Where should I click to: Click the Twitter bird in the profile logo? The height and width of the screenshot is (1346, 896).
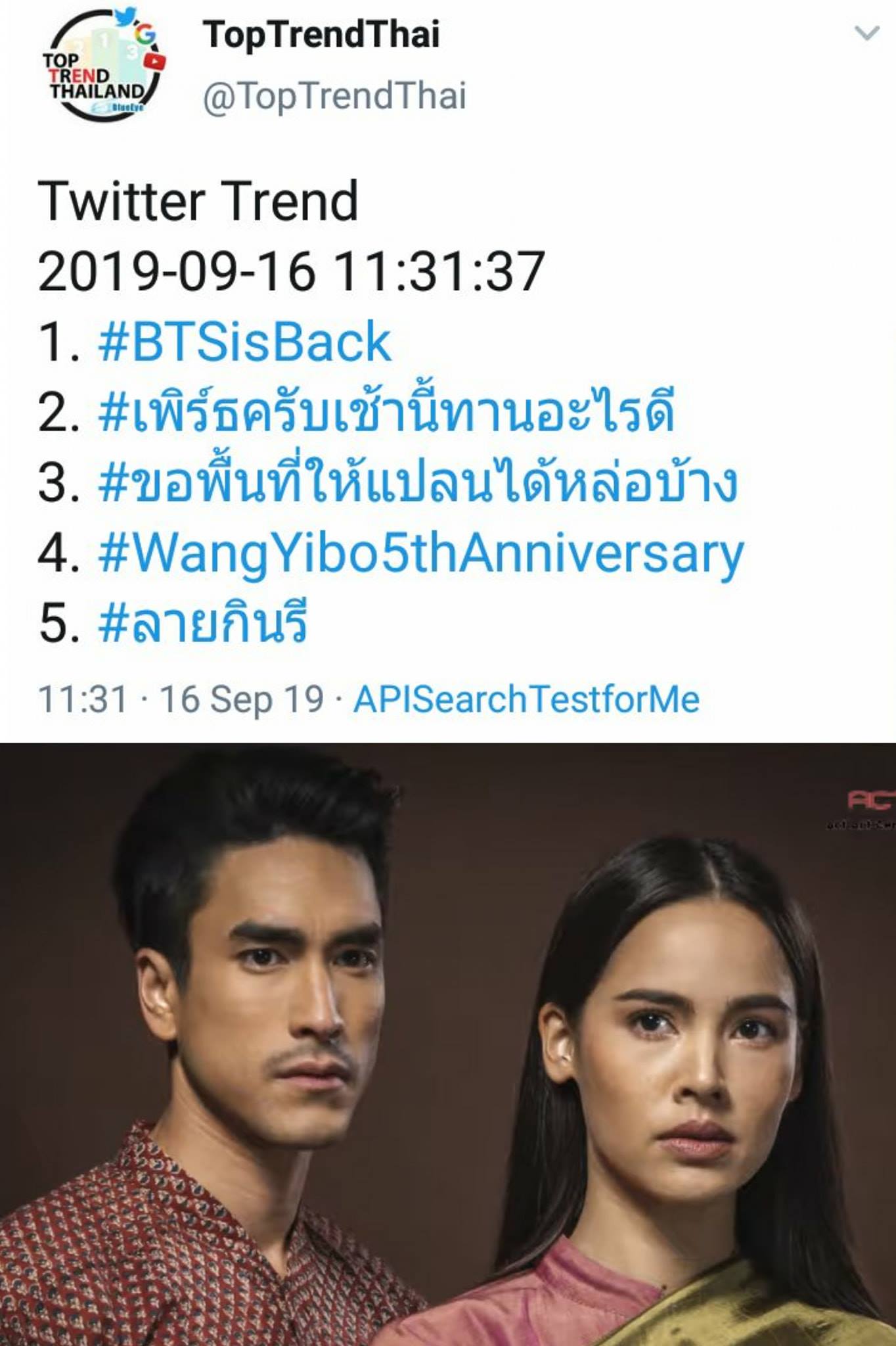pyautogui.click(x=124, y=16)
